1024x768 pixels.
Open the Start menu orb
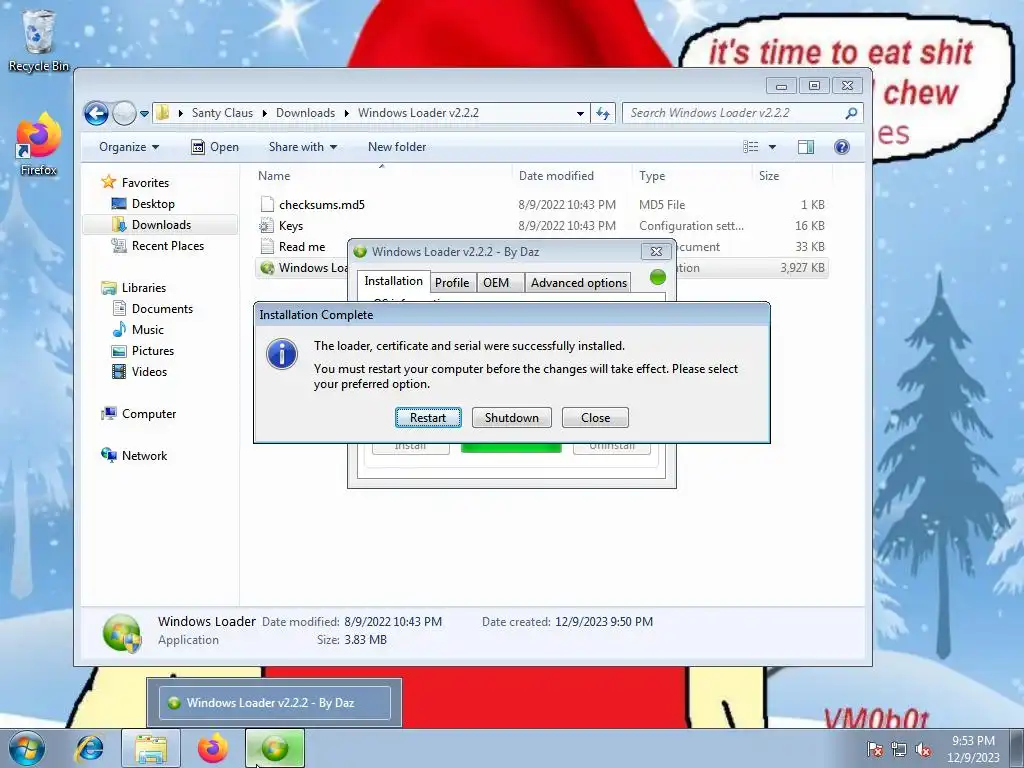27,748
